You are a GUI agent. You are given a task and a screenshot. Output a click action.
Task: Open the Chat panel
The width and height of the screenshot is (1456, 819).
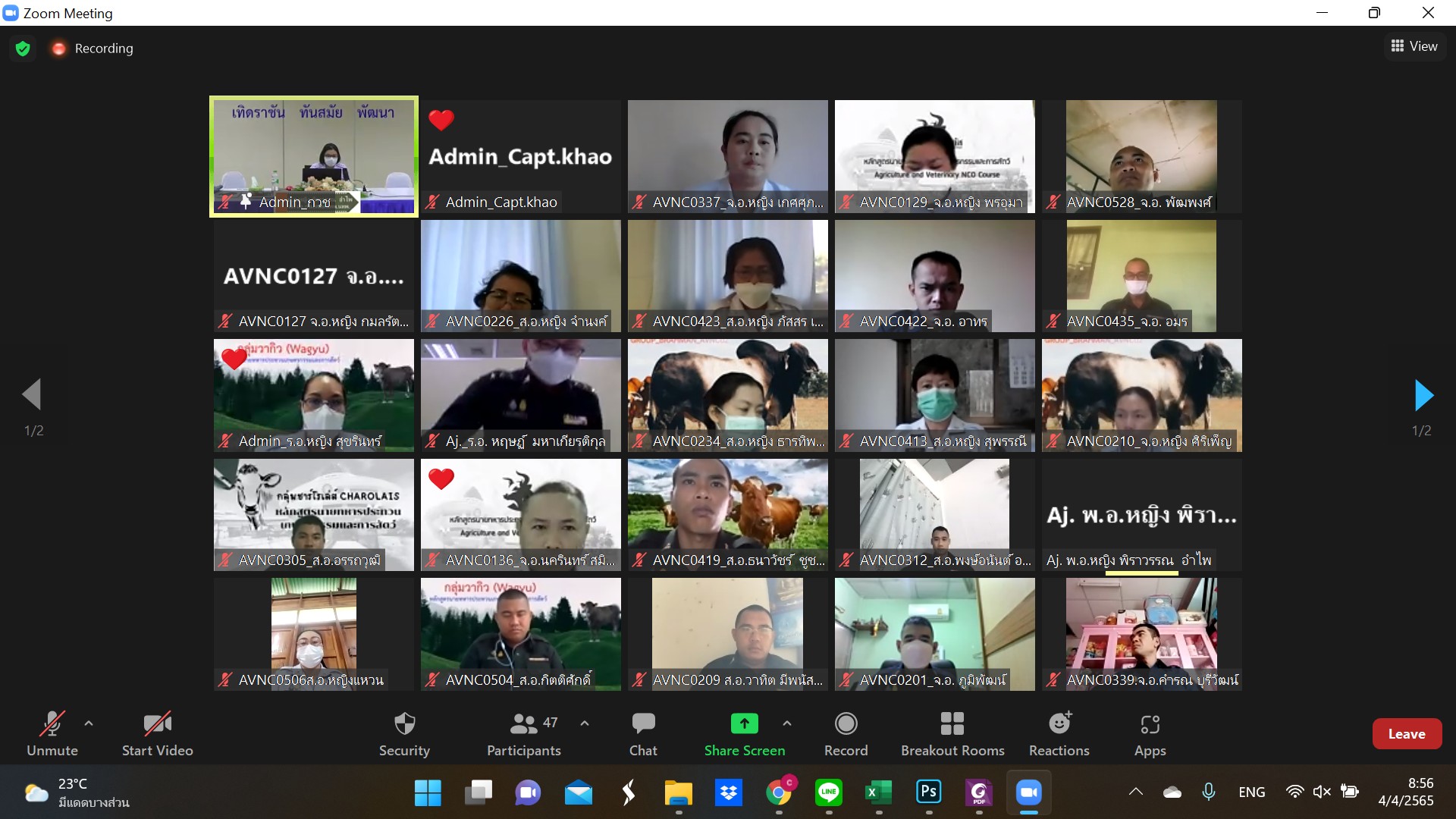[x=643, y=733]
